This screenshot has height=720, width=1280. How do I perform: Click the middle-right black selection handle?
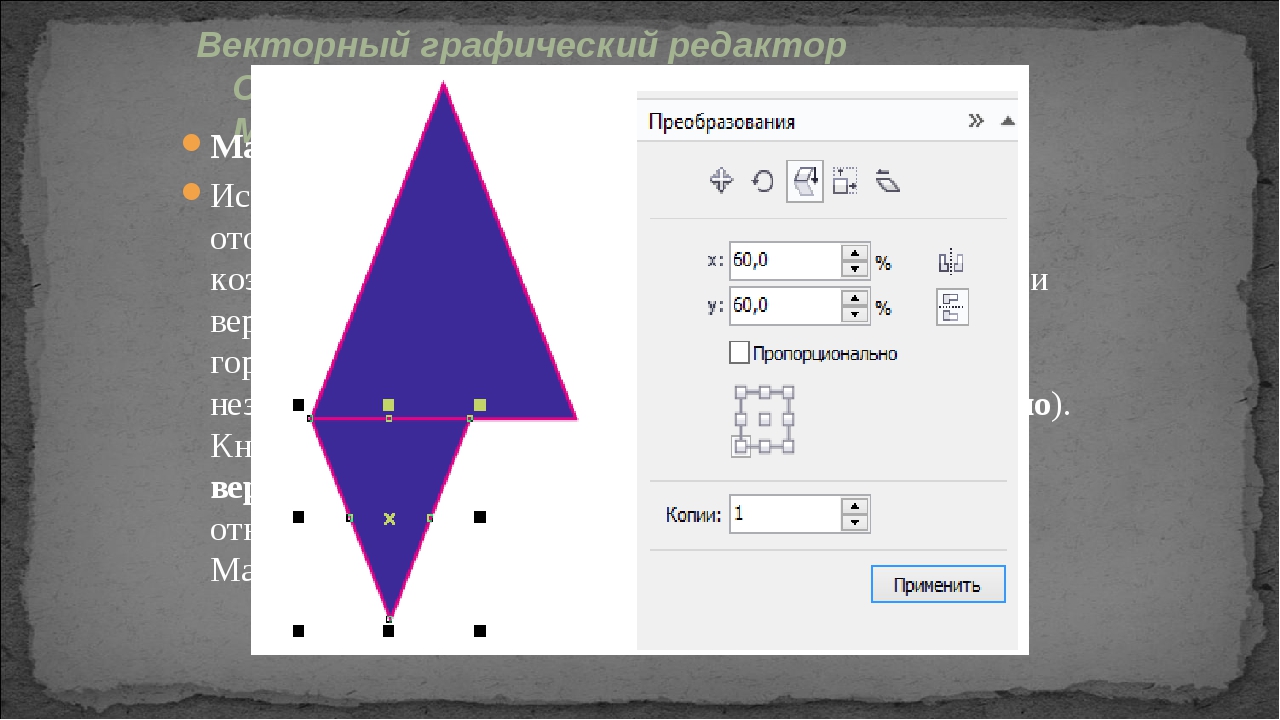pos(480,517)
